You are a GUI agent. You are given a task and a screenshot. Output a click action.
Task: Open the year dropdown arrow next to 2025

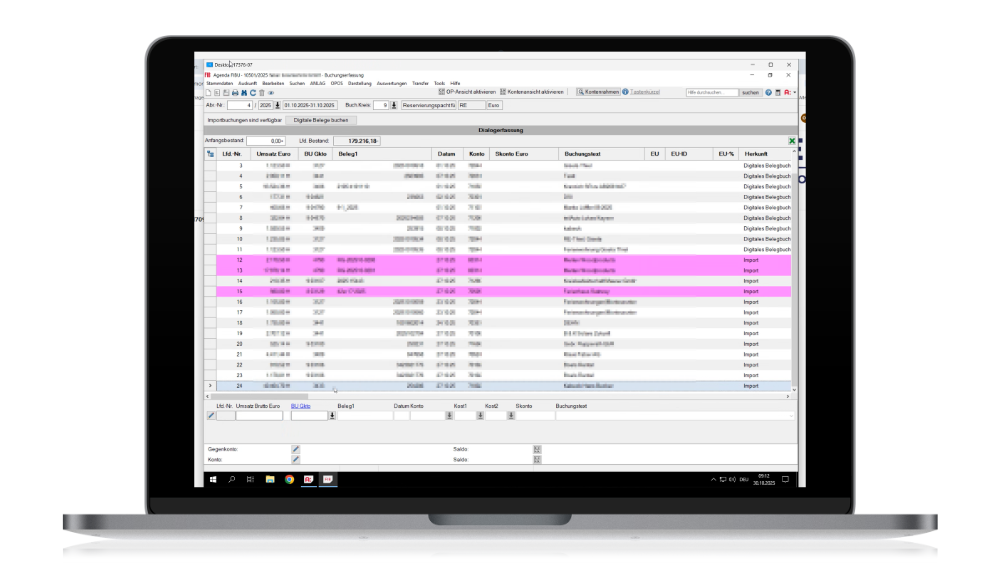pos(277,105)
